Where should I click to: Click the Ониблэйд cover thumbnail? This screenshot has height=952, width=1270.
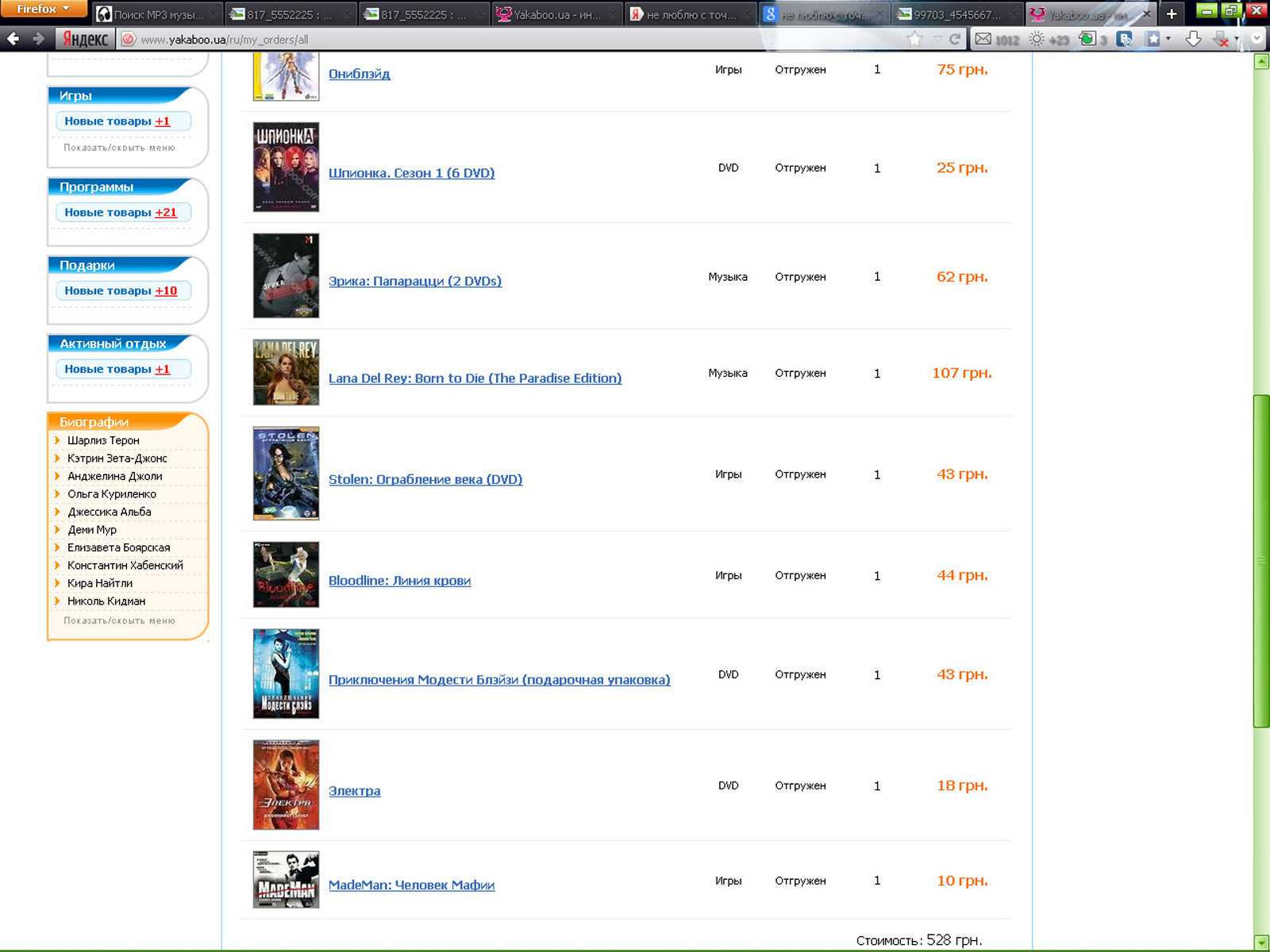coord(286,76)
